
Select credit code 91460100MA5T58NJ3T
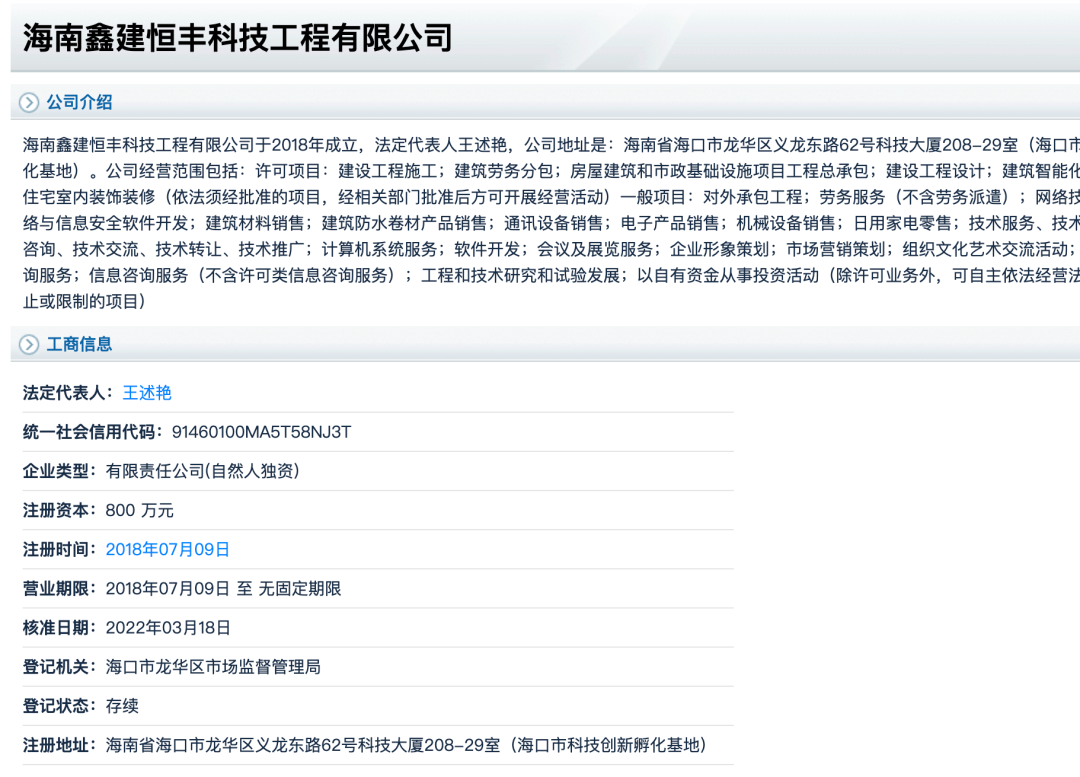pos(261,432)
